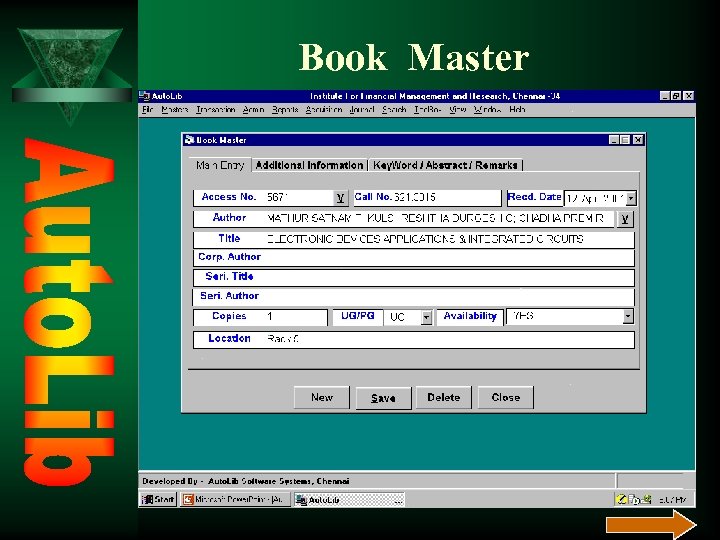The width and height of the screenshot is (720, 540).
Task: Click the Delete button
Action: click(x=444, y=397)
